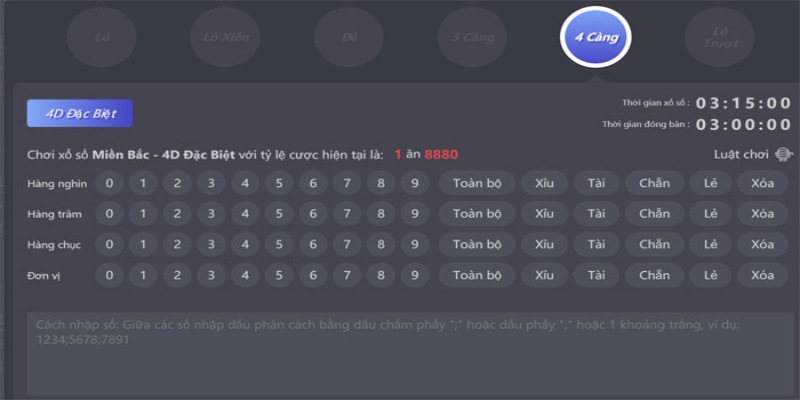The width and height of the screenshot is (800, 400).
Task: Switch to the Lô tab
Action: [102, 38]
